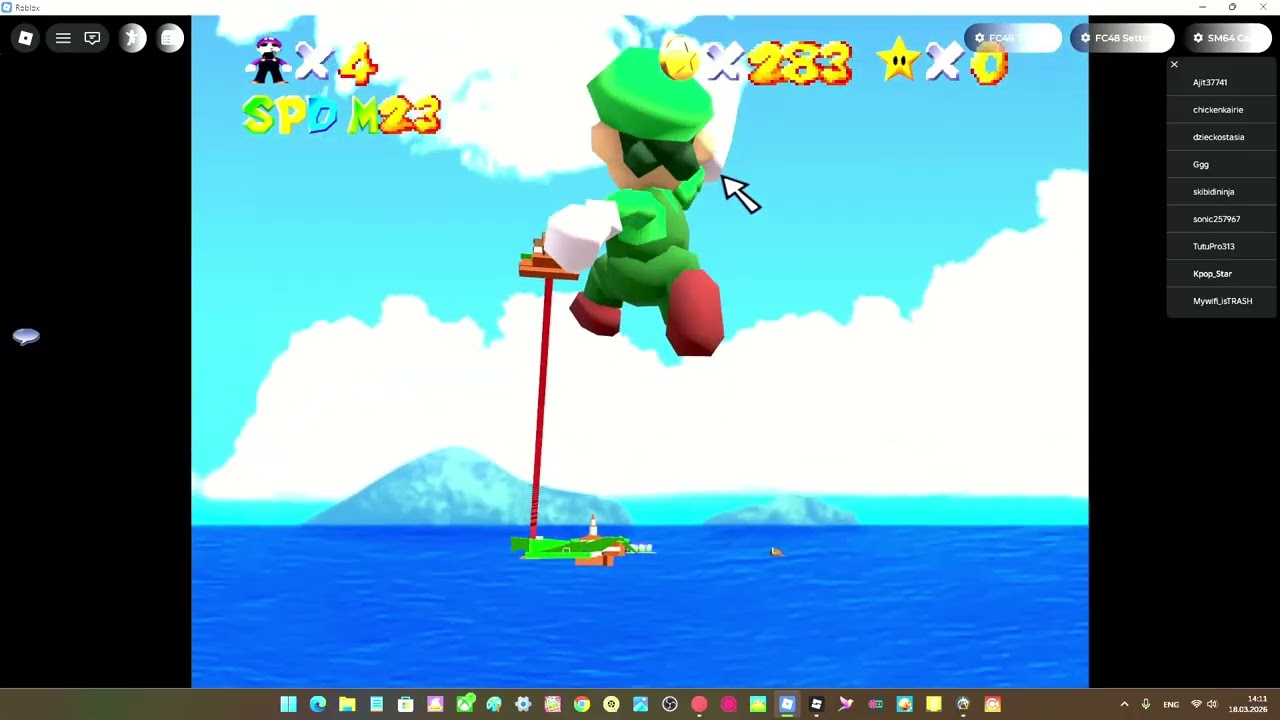1280x720 pixels.
Task: Click the gold coin counter icon
Action: (680, 59)
